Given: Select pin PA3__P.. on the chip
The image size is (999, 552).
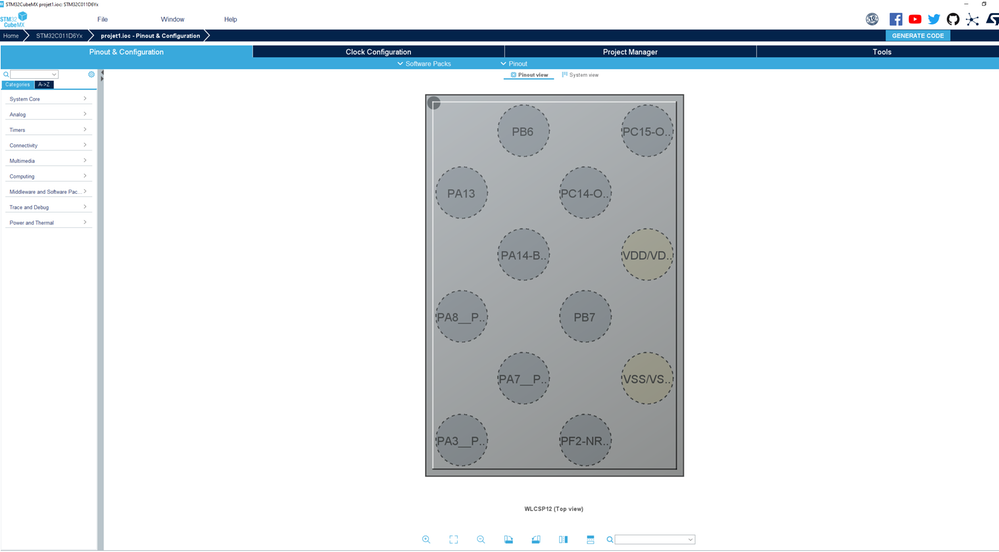Looking at the screenshot, I should (x=461, y=440).
